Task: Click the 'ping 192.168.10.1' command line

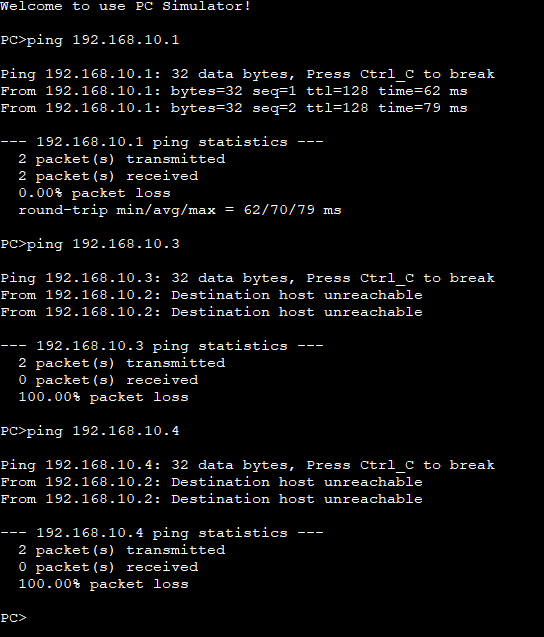Action: click(89, 40)
